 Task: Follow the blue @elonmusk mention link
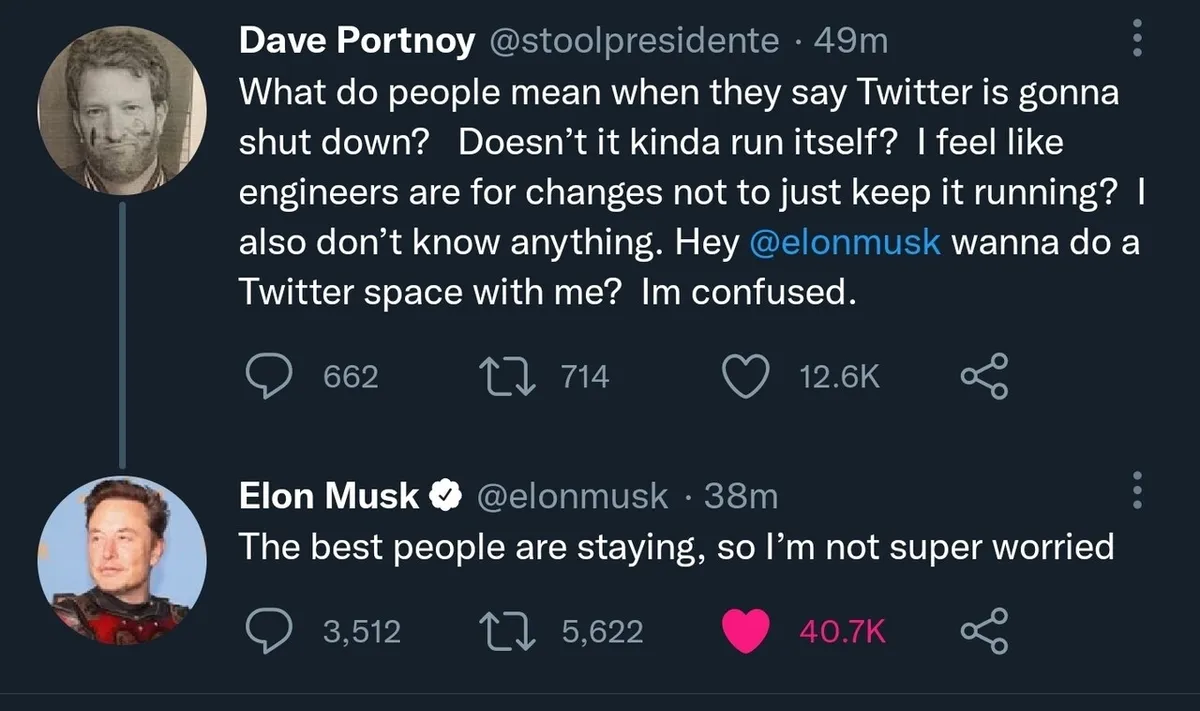845,244
